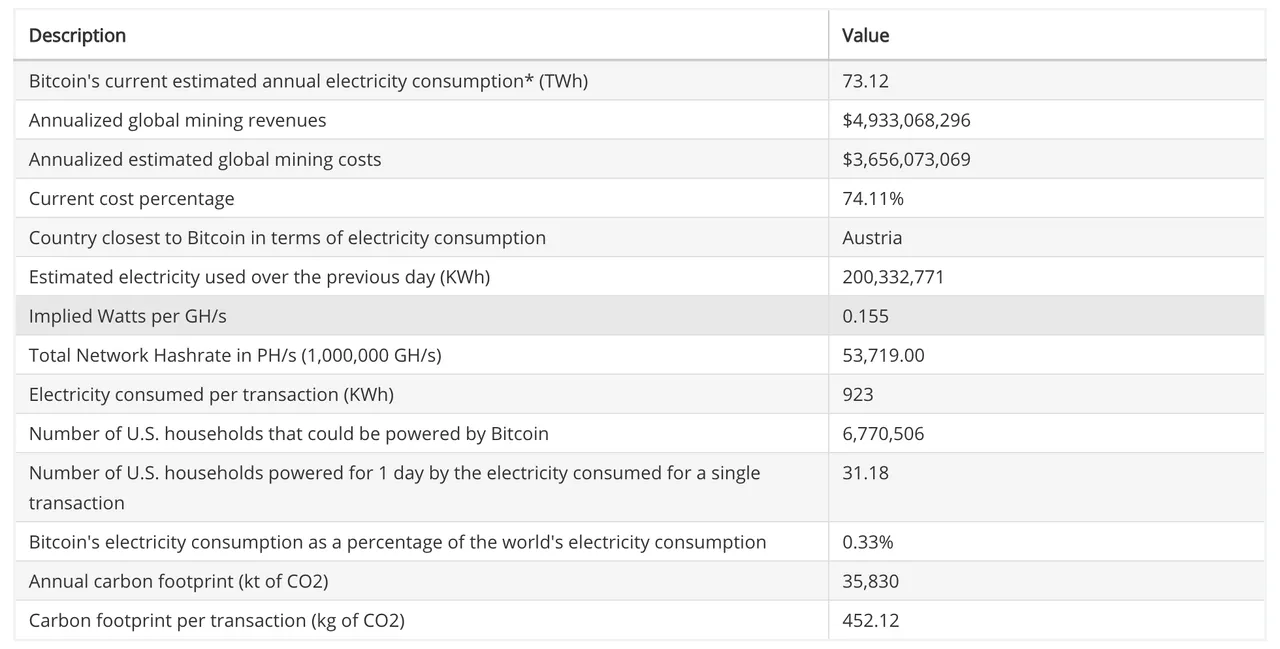Screen dimensions: 1280x649
Task: Click the 923 KWh per transaction value
Action: [x=857, y=394]
